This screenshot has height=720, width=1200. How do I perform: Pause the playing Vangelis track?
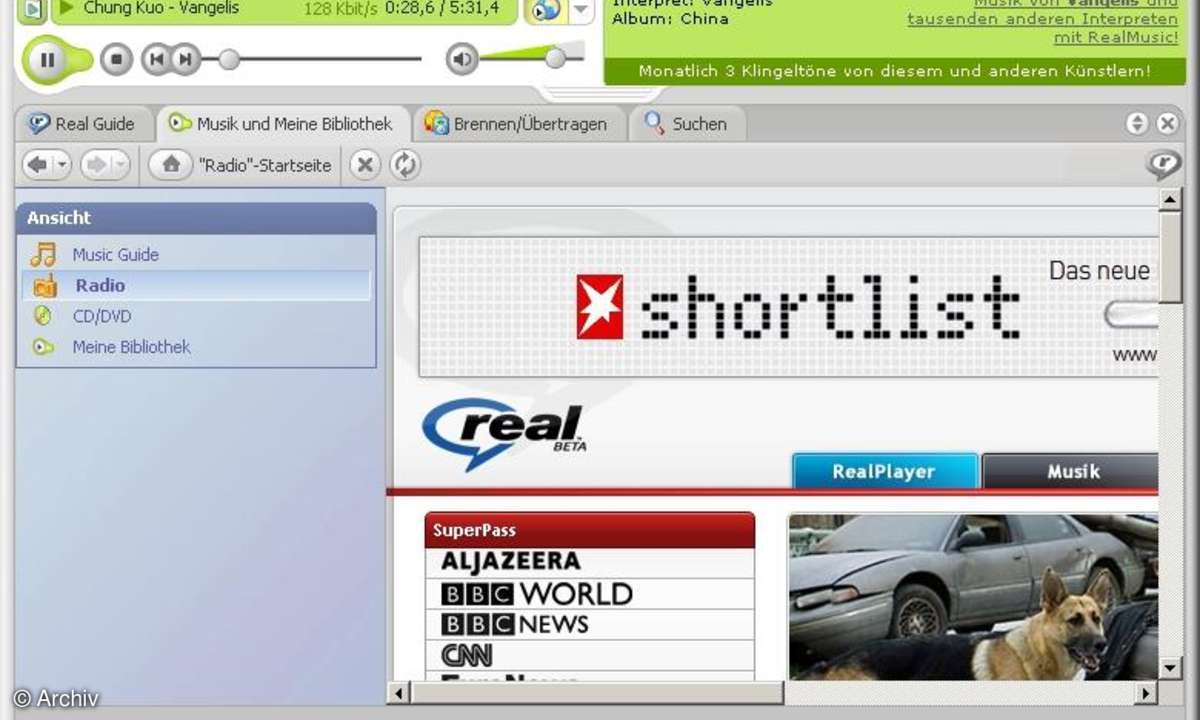pos(47,59)
